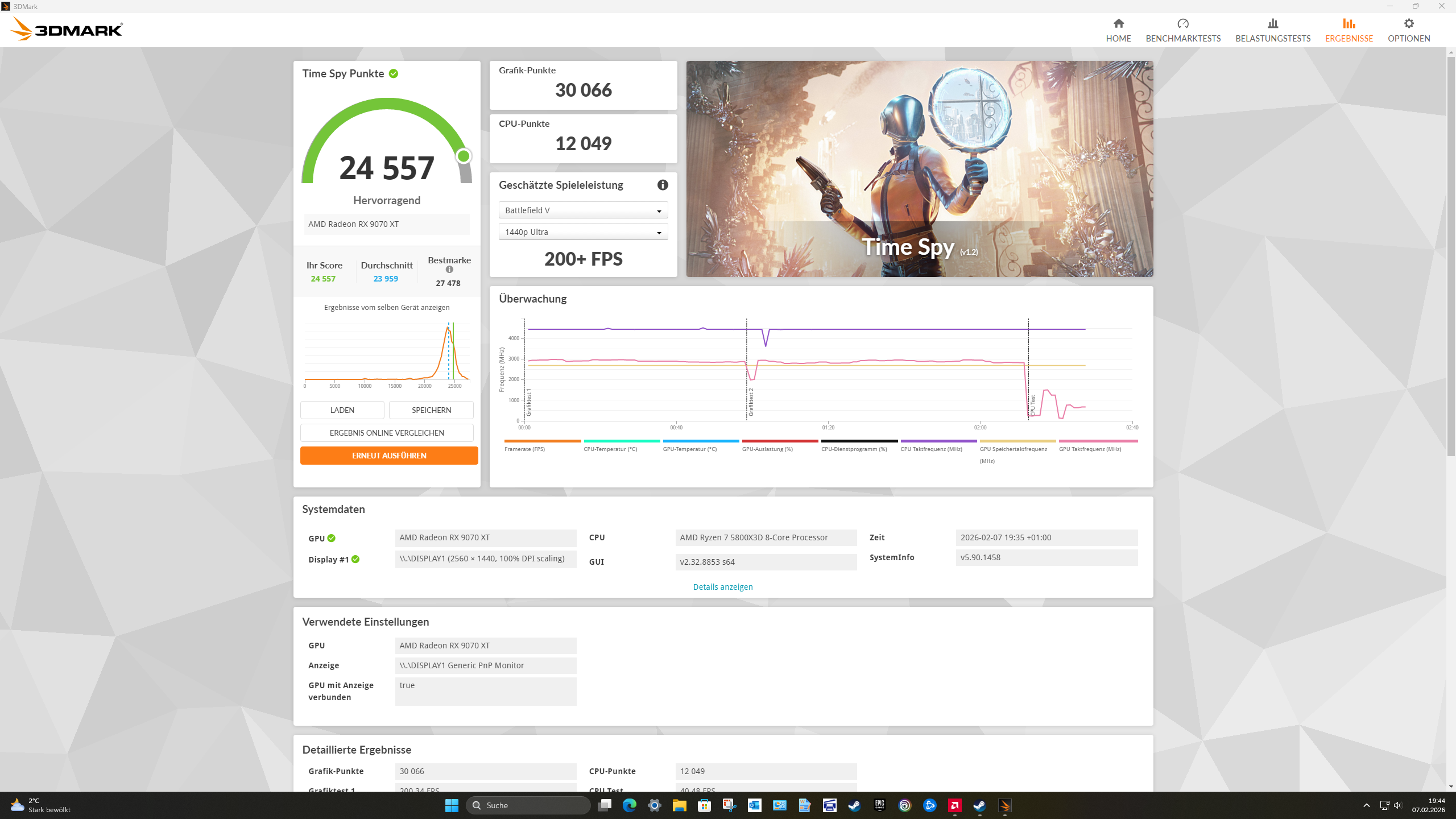Click the Erneut Ausführen button
The height and width of the screenshot is (819, 1456).
click(x=389, y=455)
